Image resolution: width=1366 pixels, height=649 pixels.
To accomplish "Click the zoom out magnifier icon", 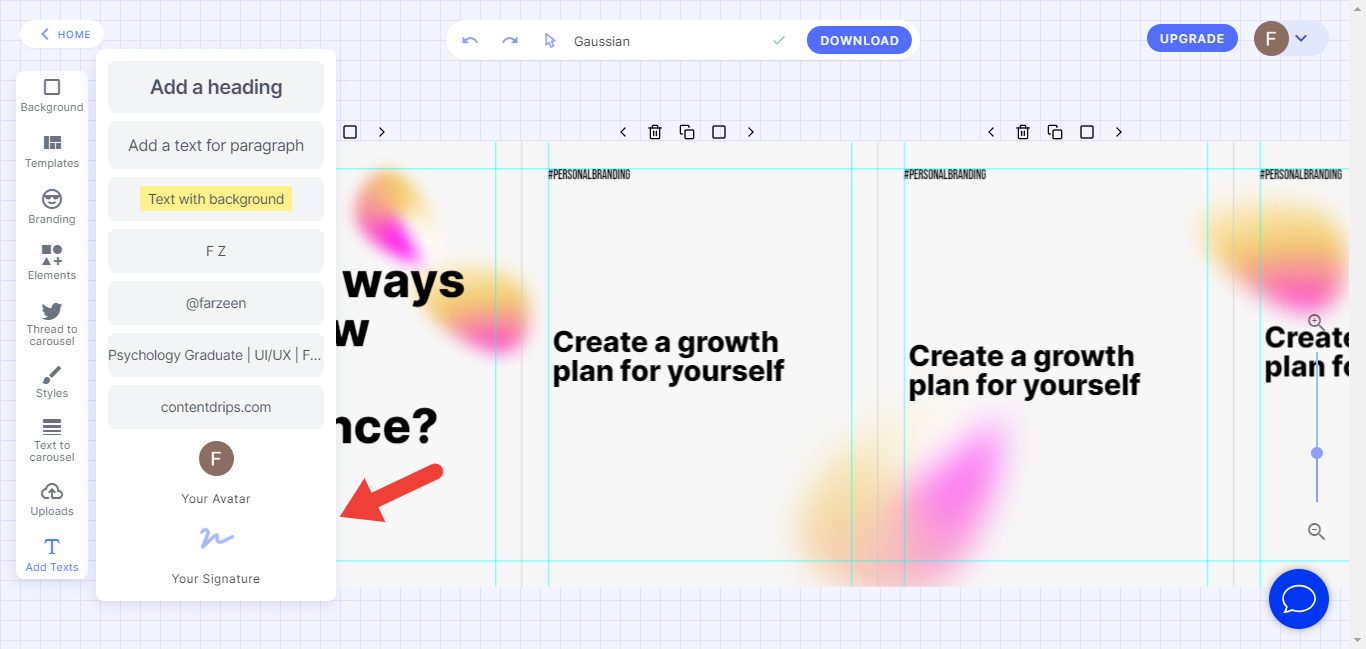I will (x=1316, y=532).
